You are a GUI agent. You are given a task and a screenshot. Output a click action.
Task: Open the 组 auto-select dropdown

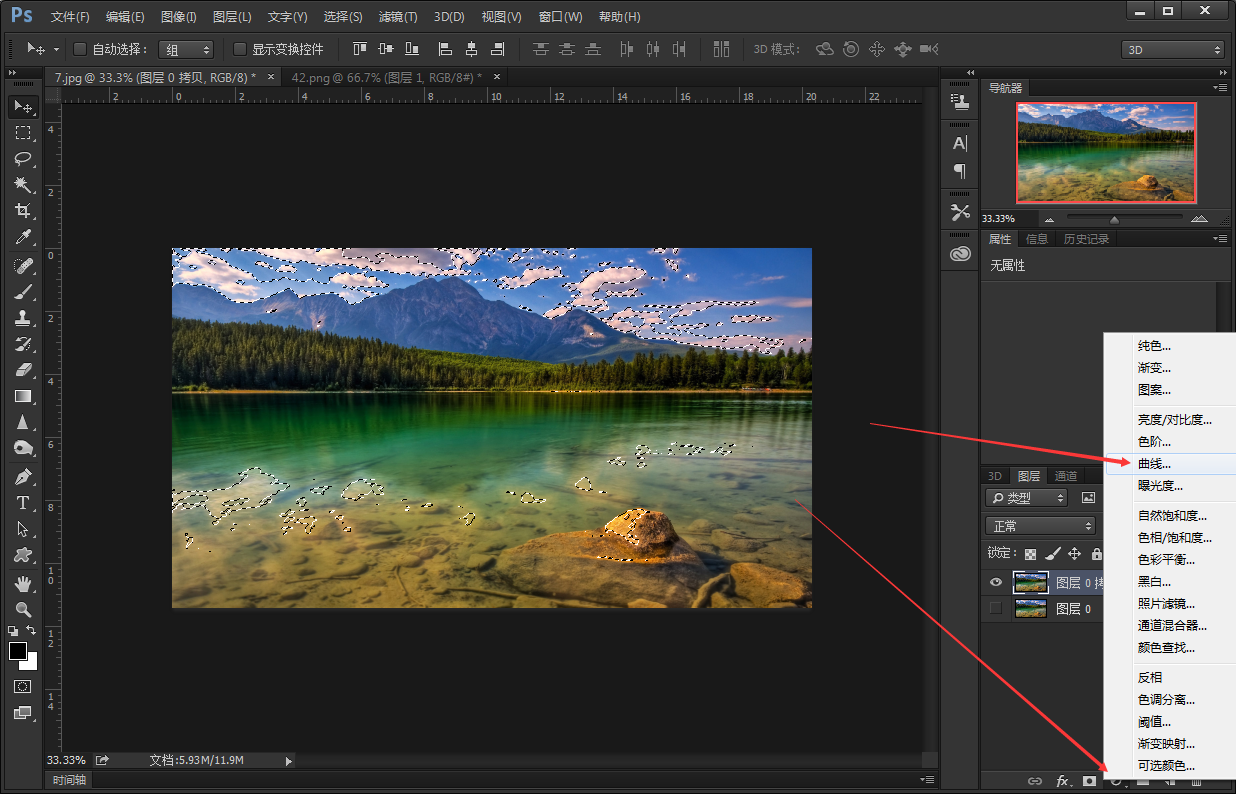pyautogui.click(x=187, y=49)
